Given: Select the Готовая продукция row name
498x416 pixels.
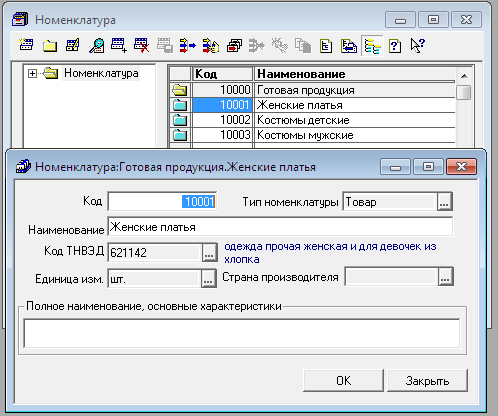Looking at the screenshot, I should (355, 90).
